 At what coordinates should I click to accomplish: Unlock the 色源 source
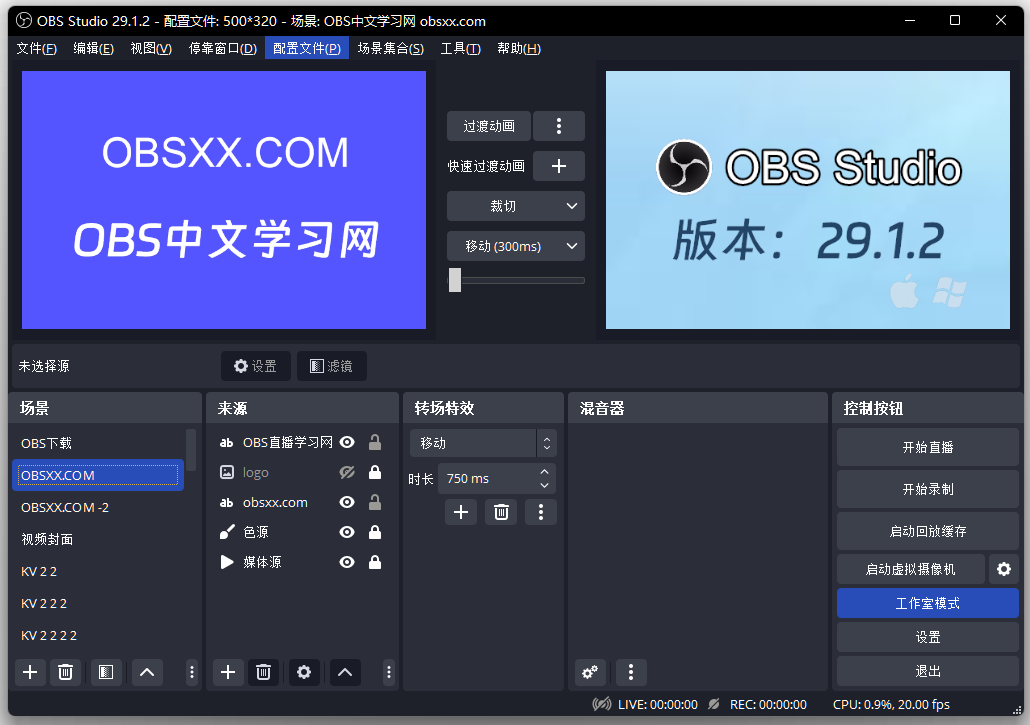(375, 532)
